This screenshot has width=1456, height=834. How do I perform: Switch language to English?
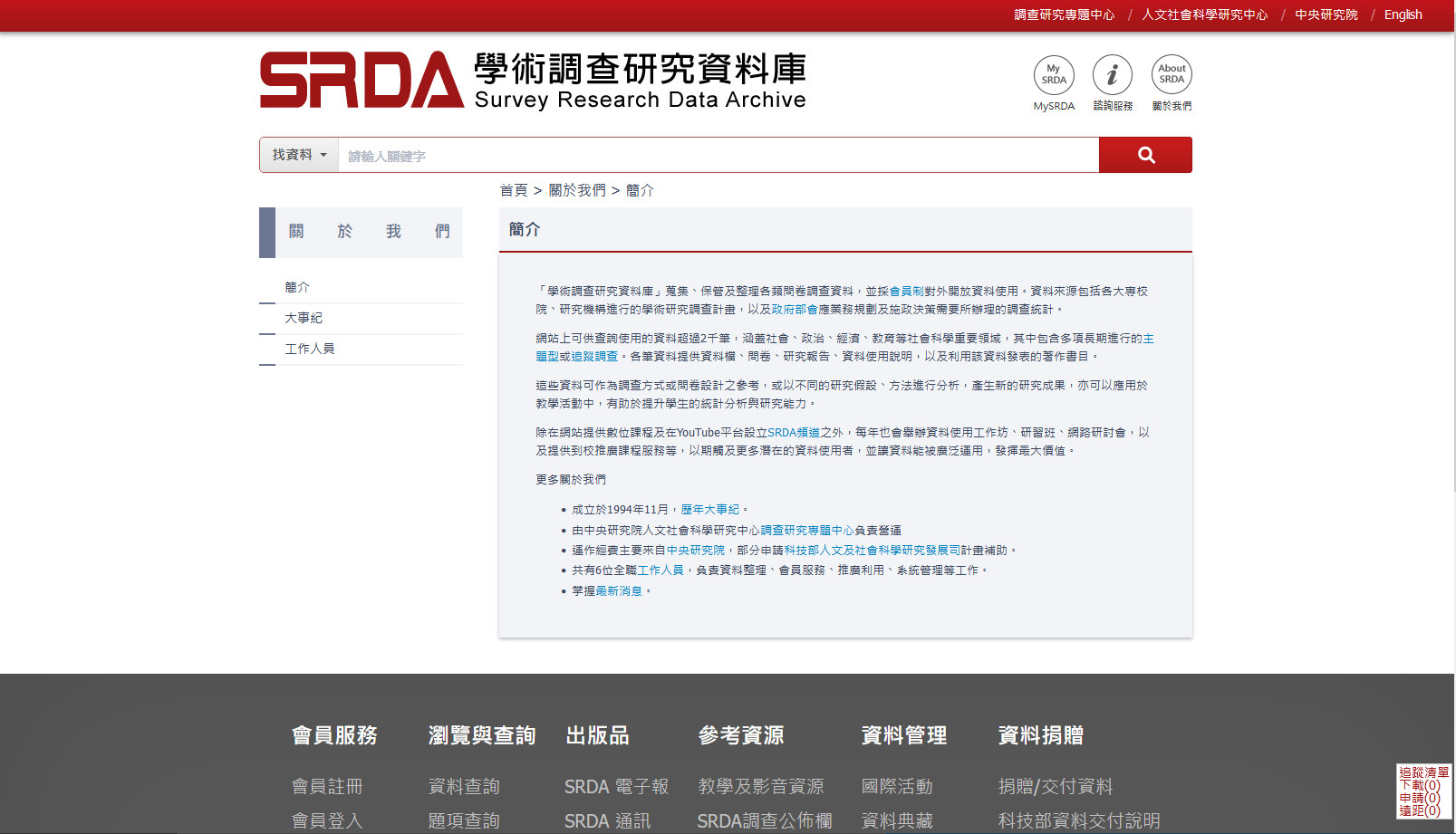click(1403, 14)
